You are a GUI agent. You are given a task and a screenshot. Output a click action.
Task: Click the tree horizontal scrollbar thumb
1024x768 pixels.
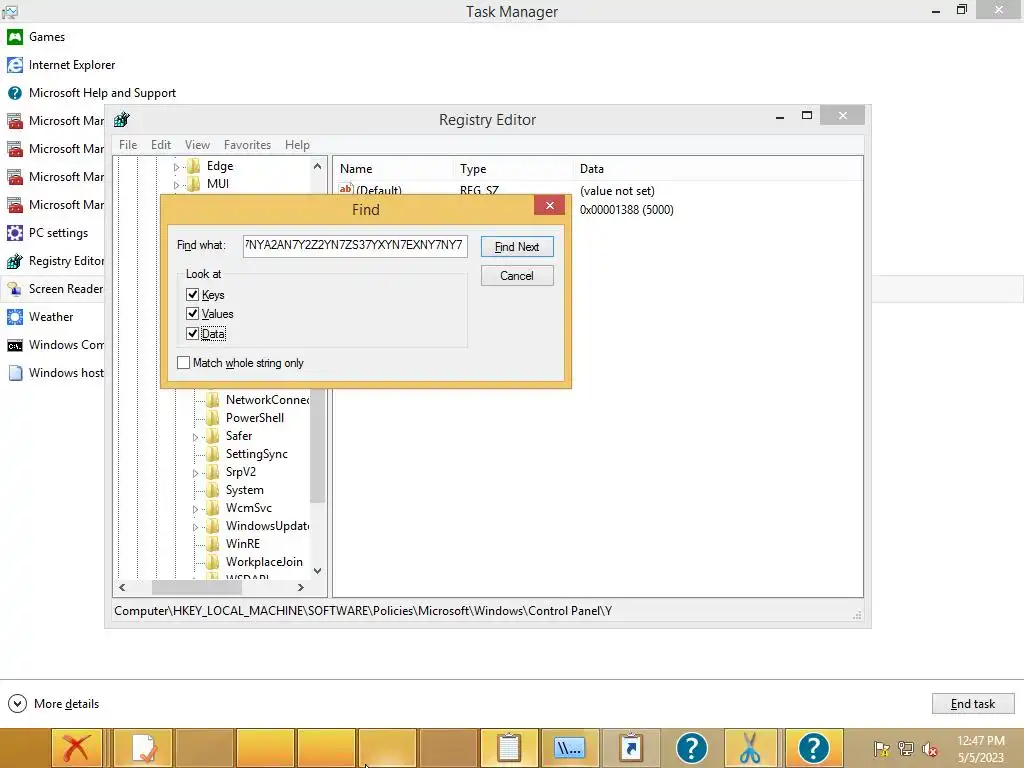197,587
